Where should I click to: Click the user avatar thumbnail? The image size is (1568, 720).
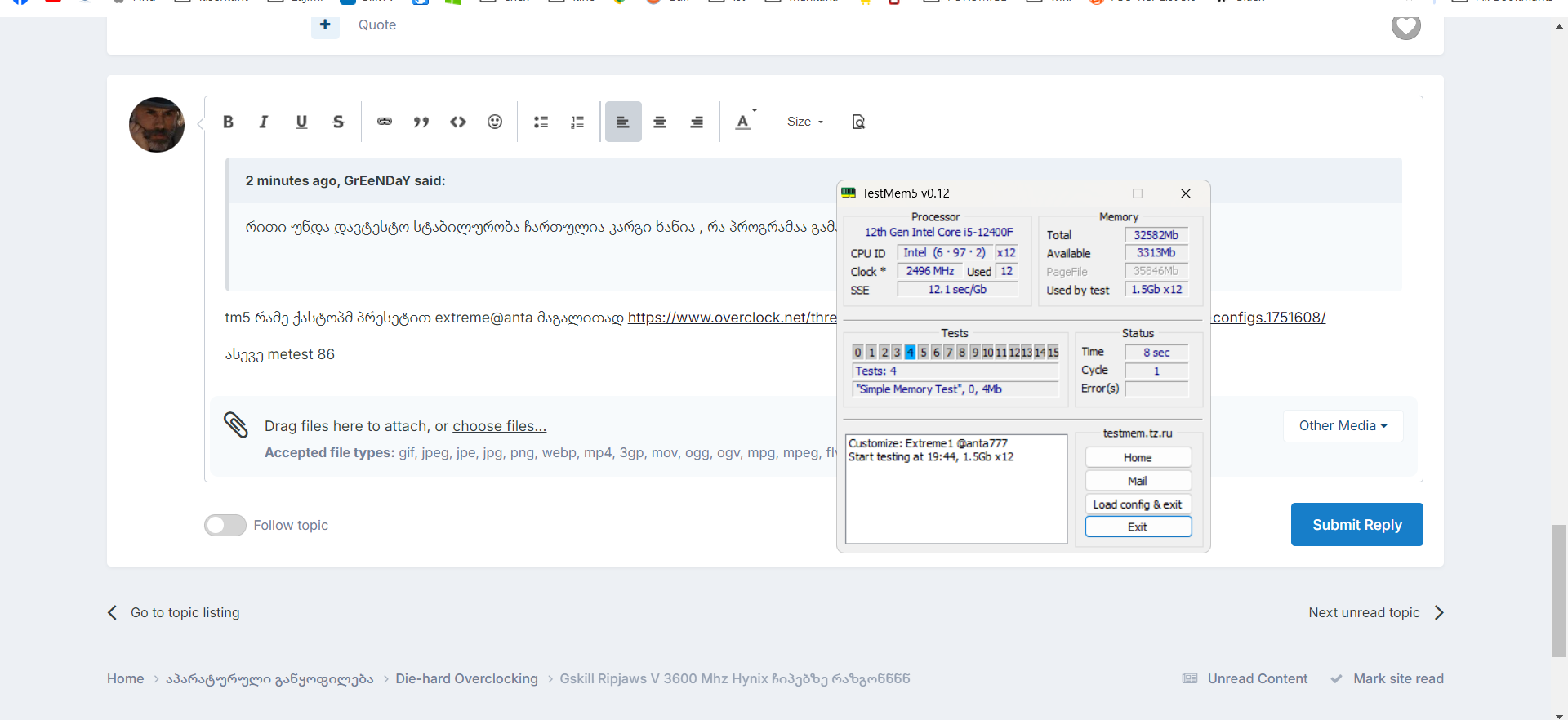coord(157,125)
